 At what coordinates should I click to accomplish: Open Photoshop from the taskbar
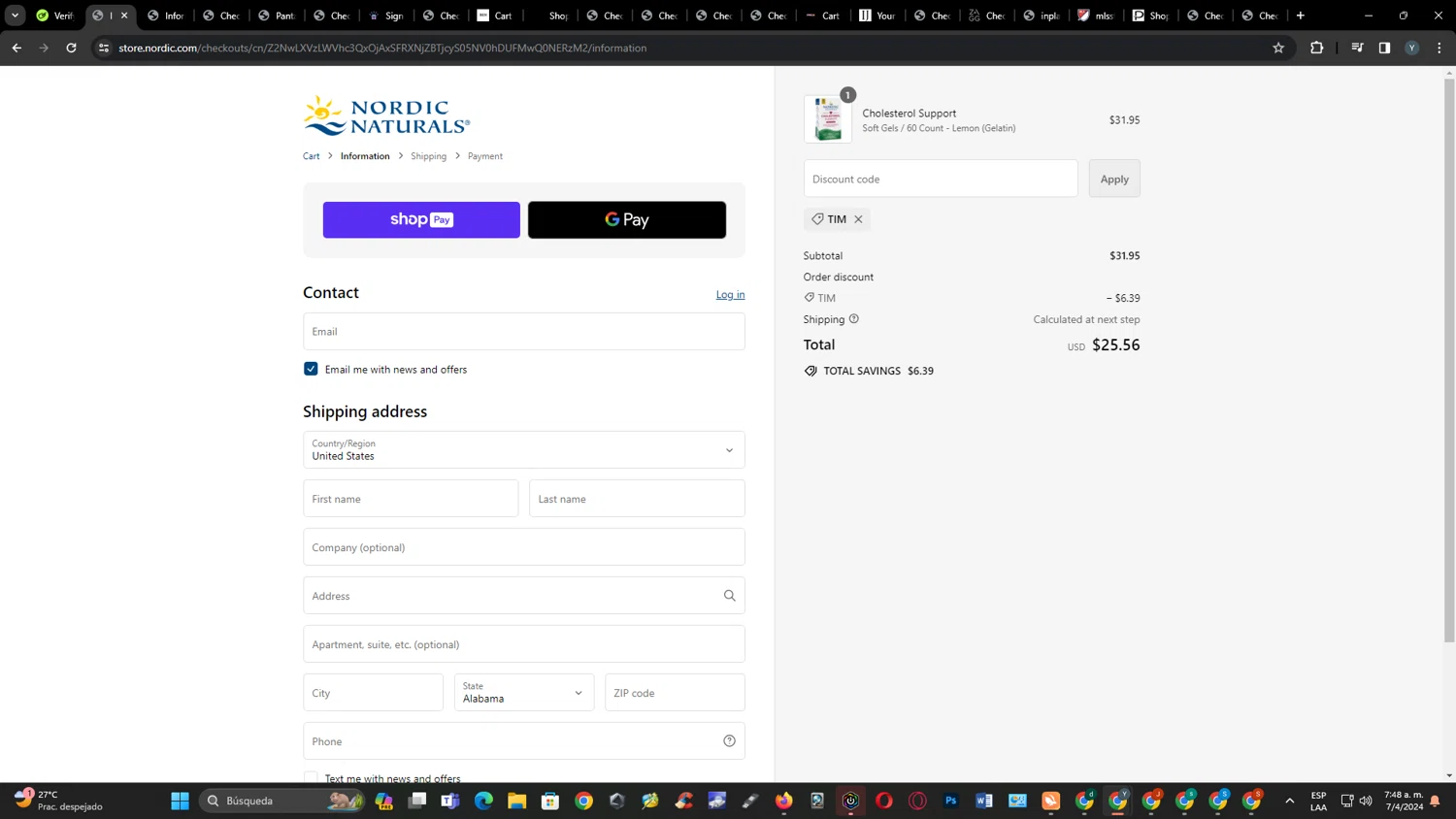[950, 801]
